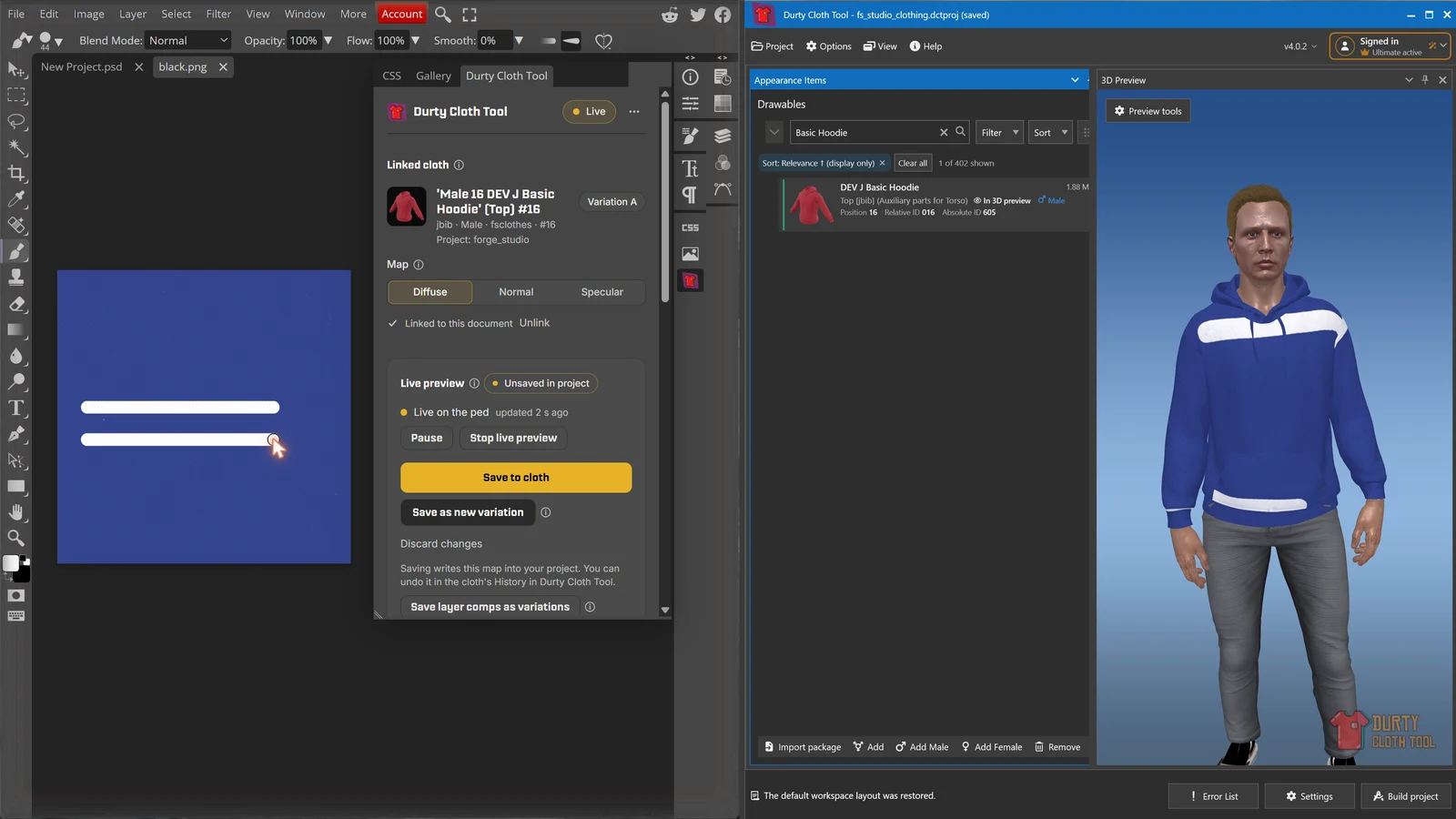The height and width of the screenshot is (819, 1456).
Task: Select the Hand tool
Action: (16, 512)
